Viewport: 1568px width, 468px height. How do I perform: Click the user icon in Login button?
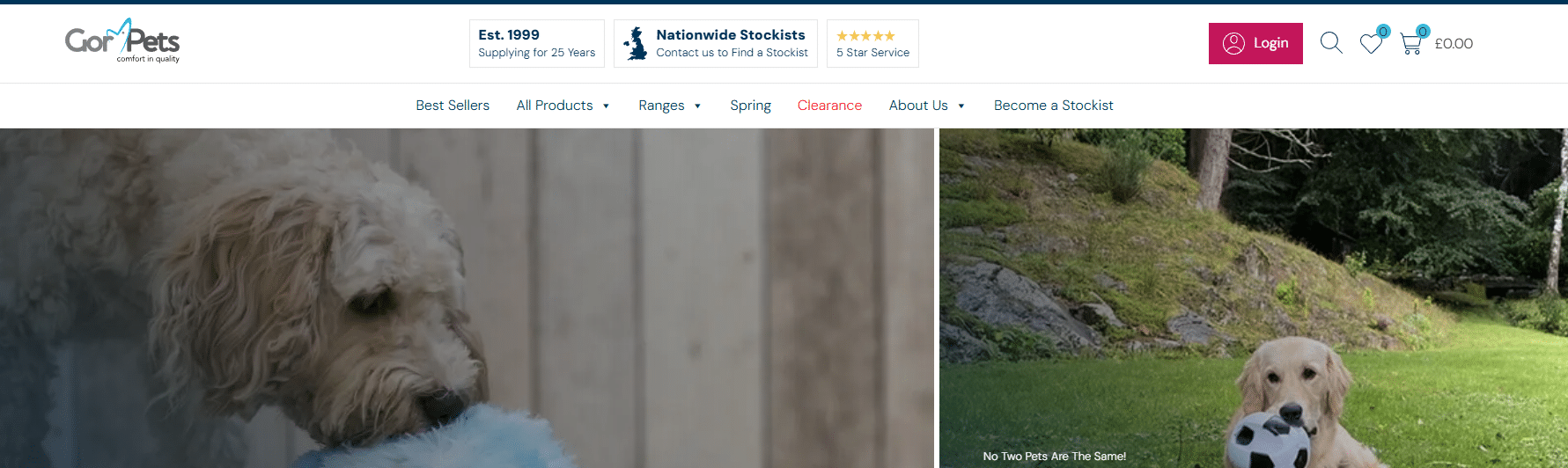pos(1233,43)
